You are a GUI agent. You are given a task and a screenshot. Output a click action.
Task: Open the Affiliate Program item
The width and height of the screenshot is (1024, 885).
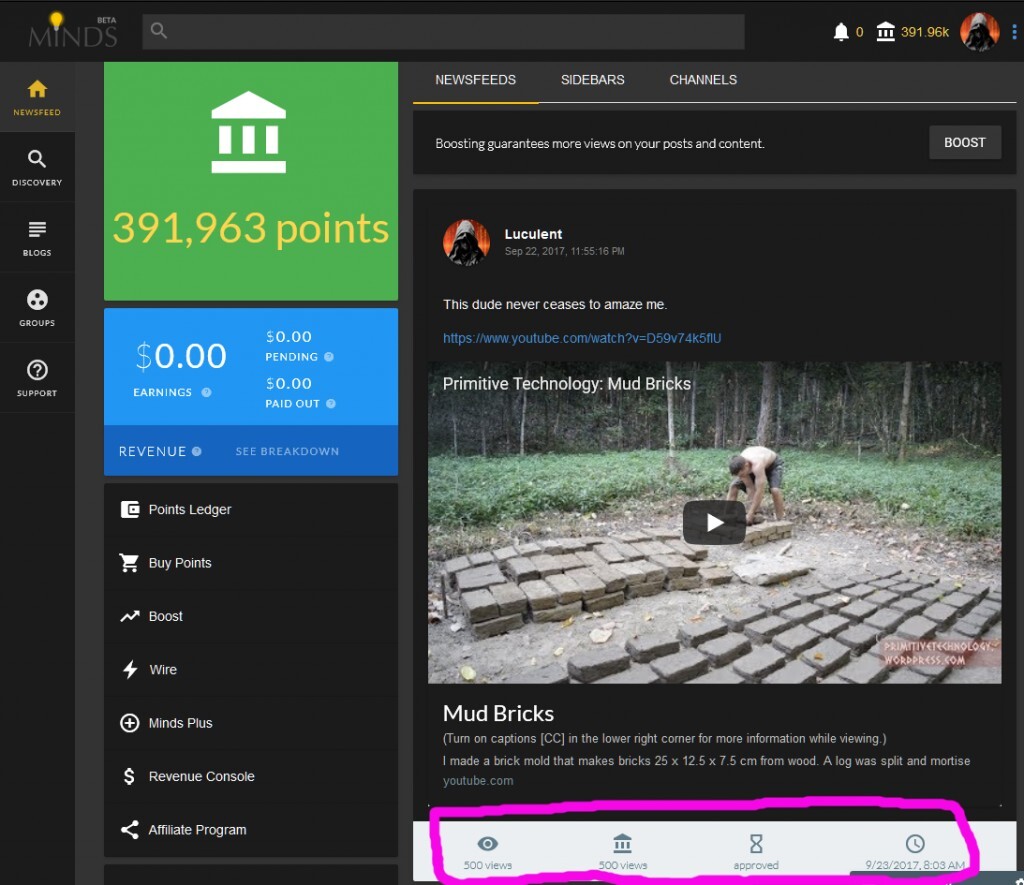[x=197, y=830]
